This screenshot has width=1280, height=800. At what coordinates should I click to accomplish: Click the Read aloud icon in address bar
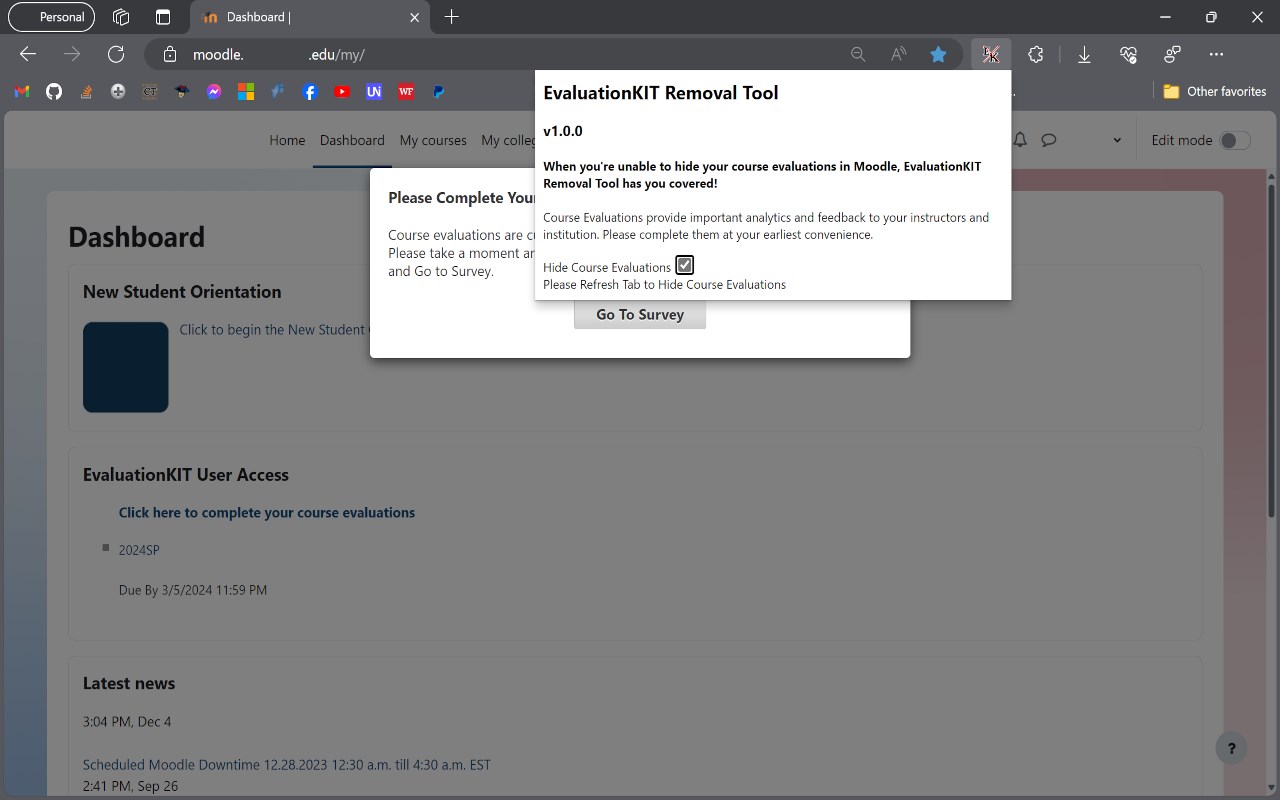[898, 55]
